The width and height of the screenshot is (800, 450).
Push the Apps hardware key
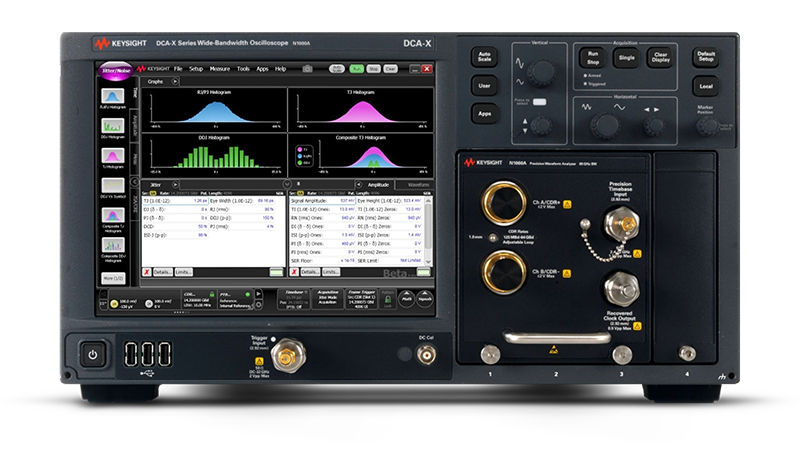click(484, 114)
